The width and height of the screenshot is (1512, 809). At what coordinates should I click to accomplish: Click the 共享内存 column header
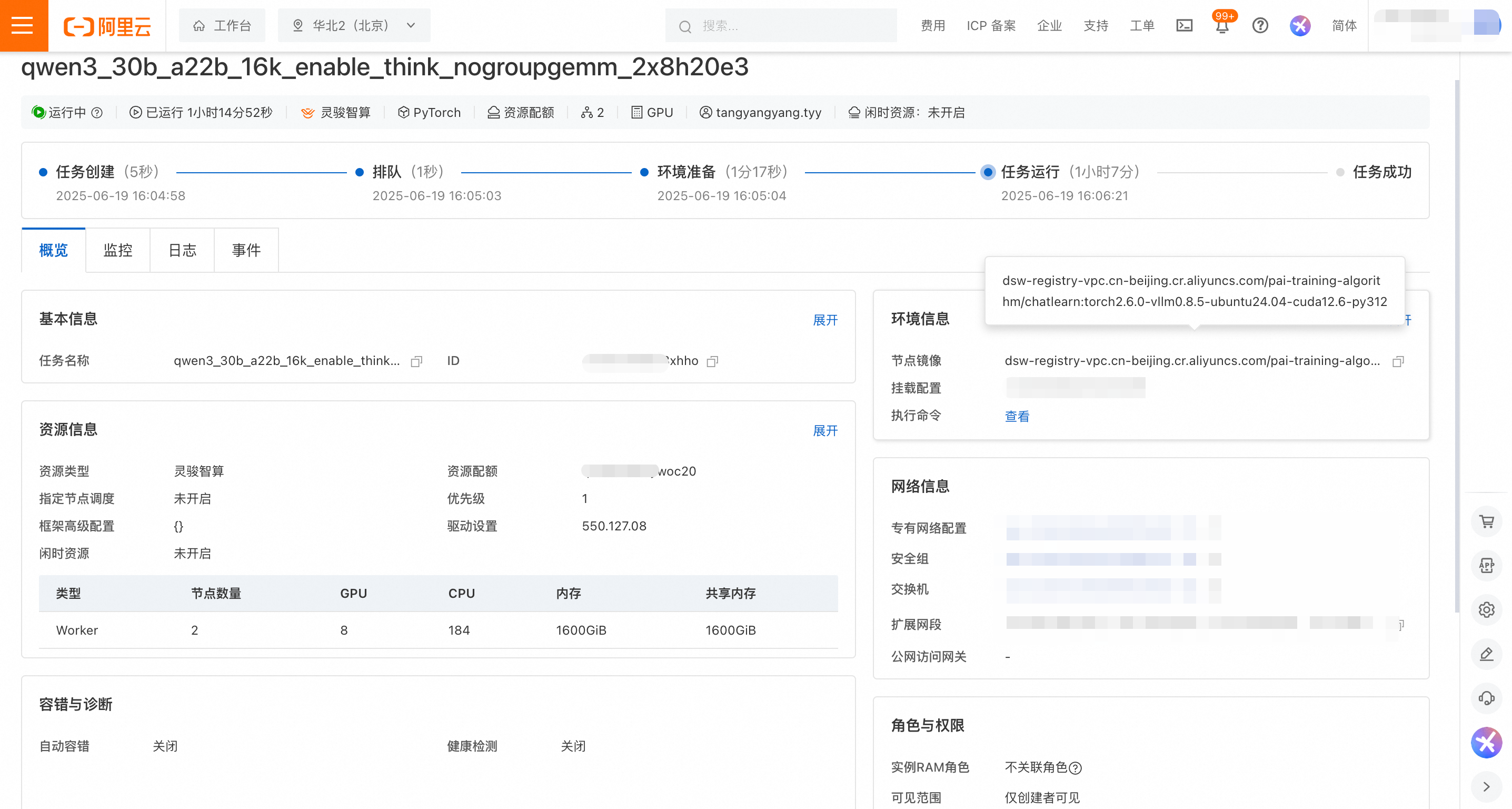click(730, 593)
